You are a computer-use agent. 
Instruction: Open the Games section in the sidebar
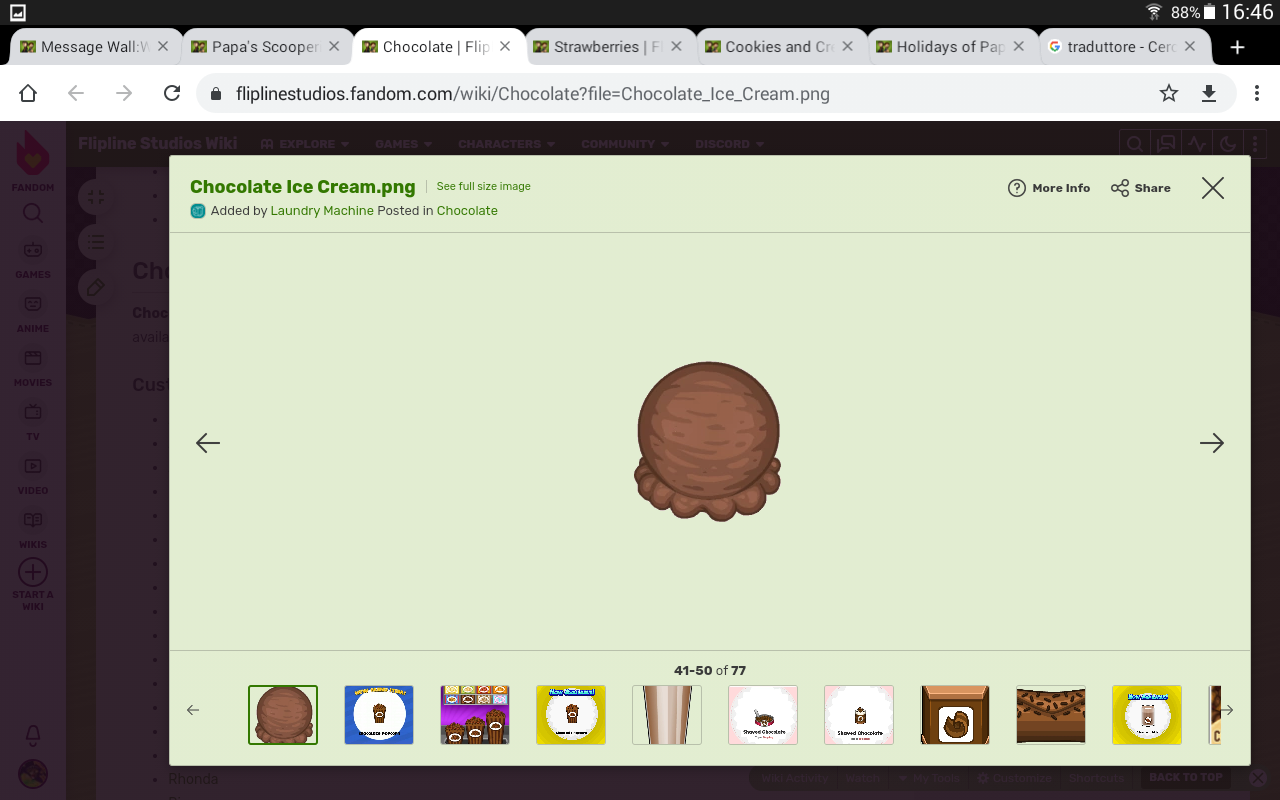33,258
